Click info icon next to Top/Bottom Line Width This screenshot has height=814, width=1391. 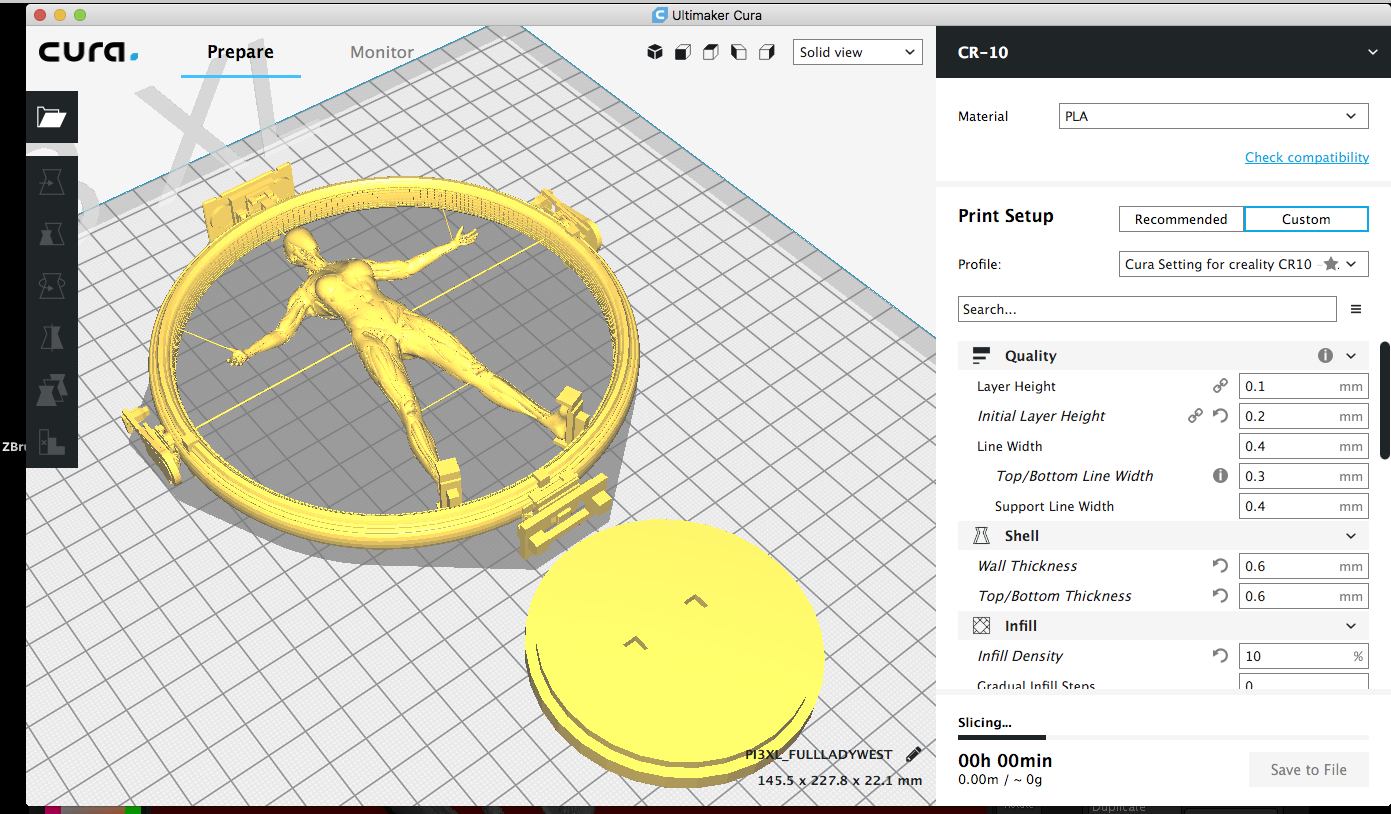(1220, 476)
